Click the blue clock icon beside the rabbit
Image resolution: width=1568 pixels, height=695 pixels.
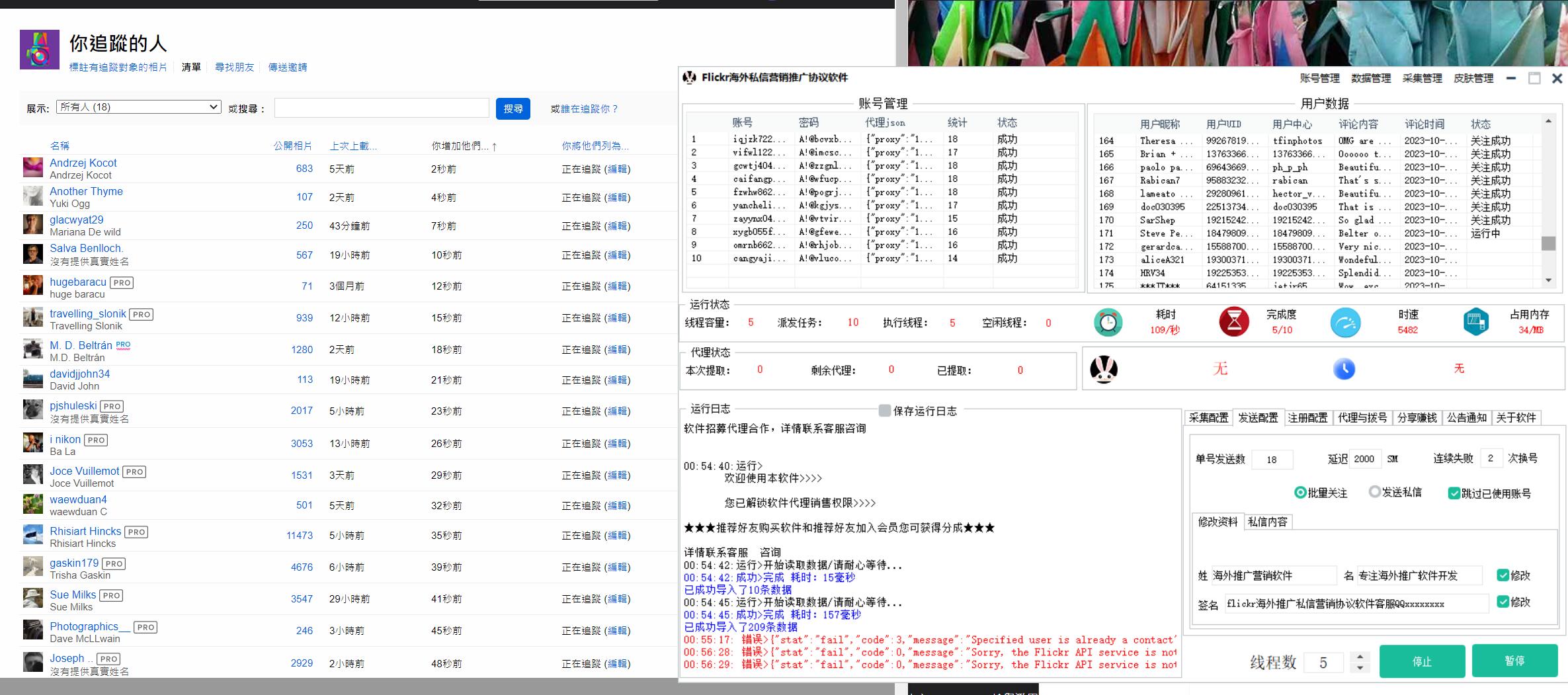point(1344,369)
